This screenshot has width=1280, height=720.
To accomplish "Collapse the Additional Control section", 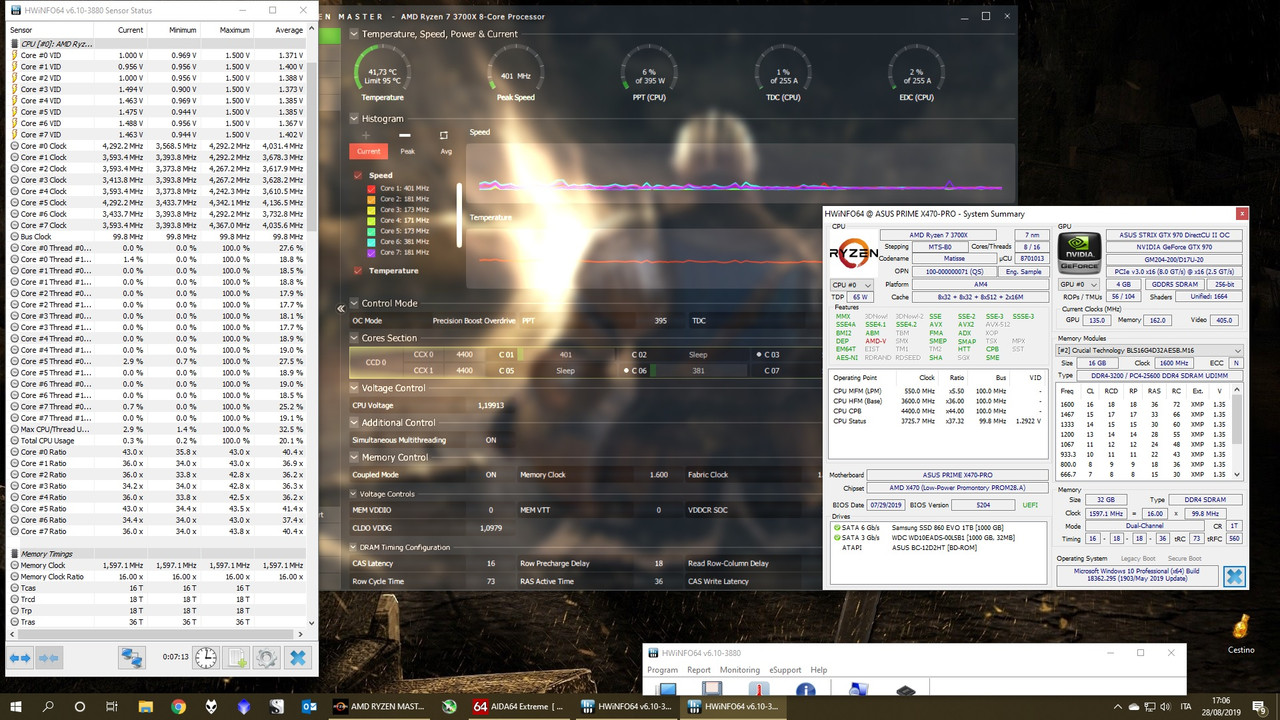I will [x=354, y=422].
